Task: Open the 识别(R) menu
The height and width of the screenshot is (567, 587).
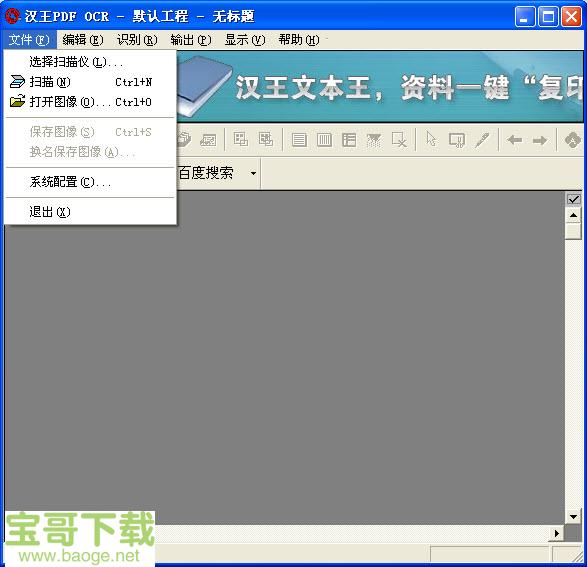Action: pyautogui.click(x=137, y=40)
